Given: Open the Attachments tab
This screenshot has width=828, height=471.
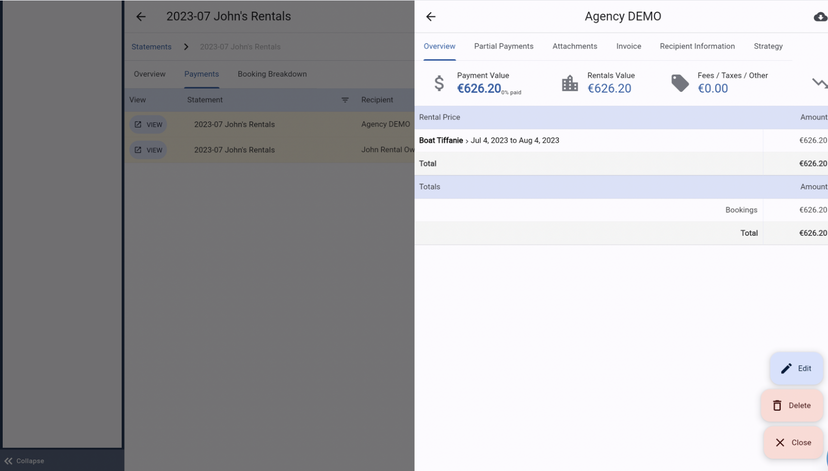Looking at the screenshot, I should 575,46.
